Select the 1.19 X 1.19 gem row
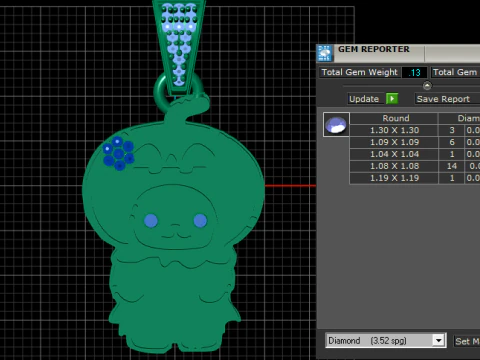The width and height of the screenshot is (480, 360). pos(415,178)
